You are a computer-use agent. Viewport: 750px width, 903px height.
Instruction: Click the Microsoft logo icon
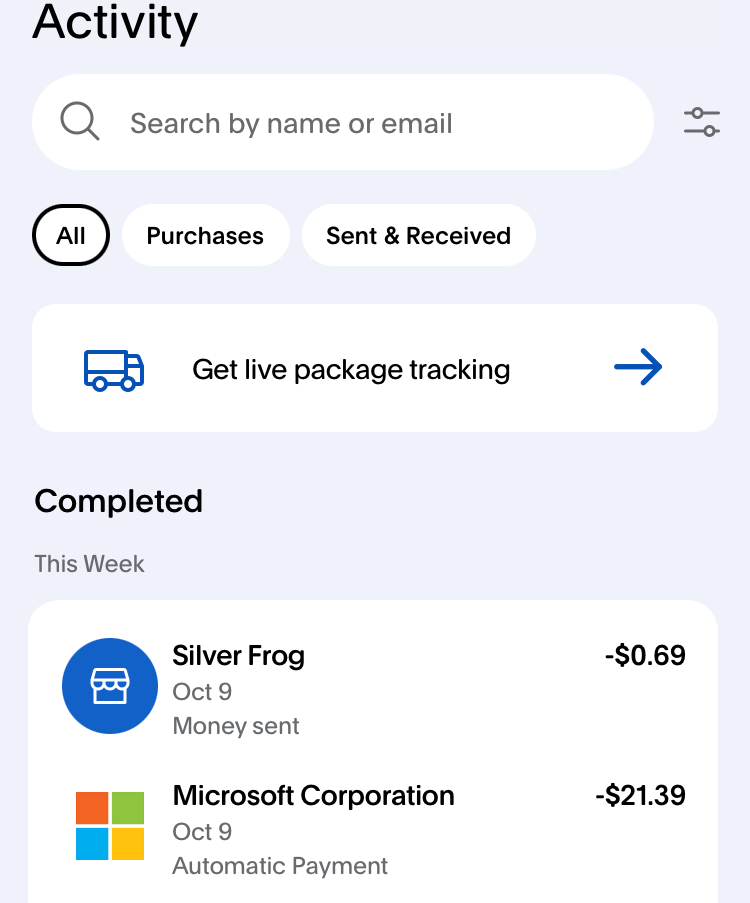coord(110,826)
